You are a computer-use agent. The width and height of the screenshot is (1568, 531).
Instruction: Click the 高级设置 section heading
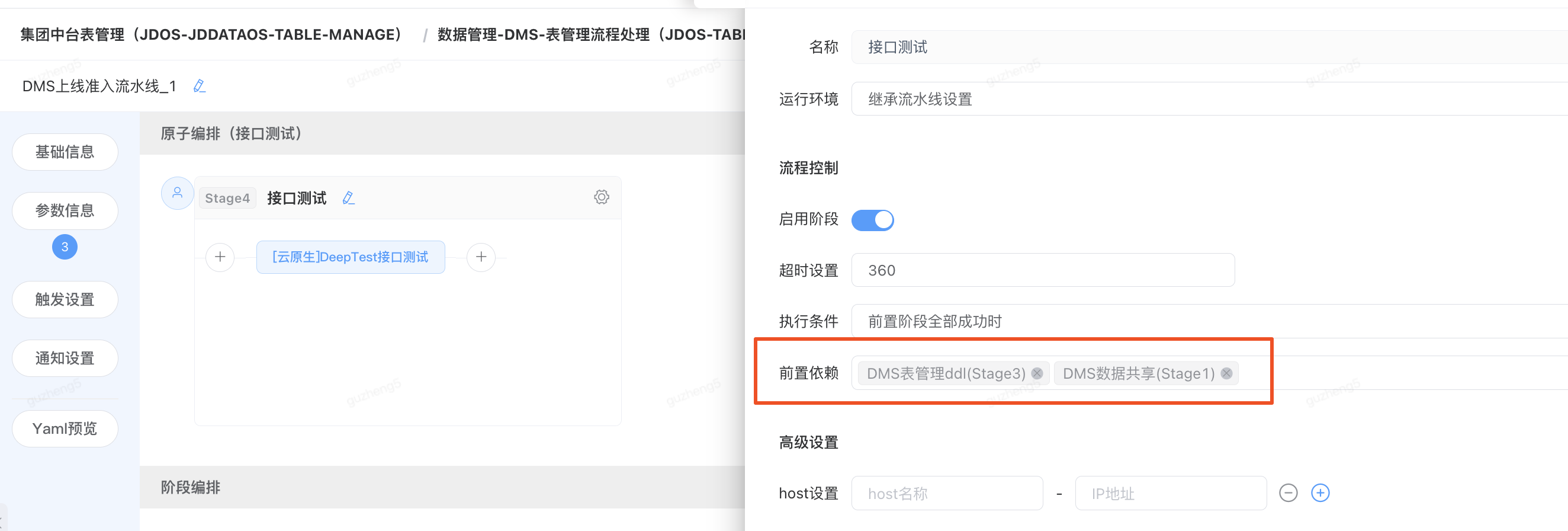click(x=808, y=443)
